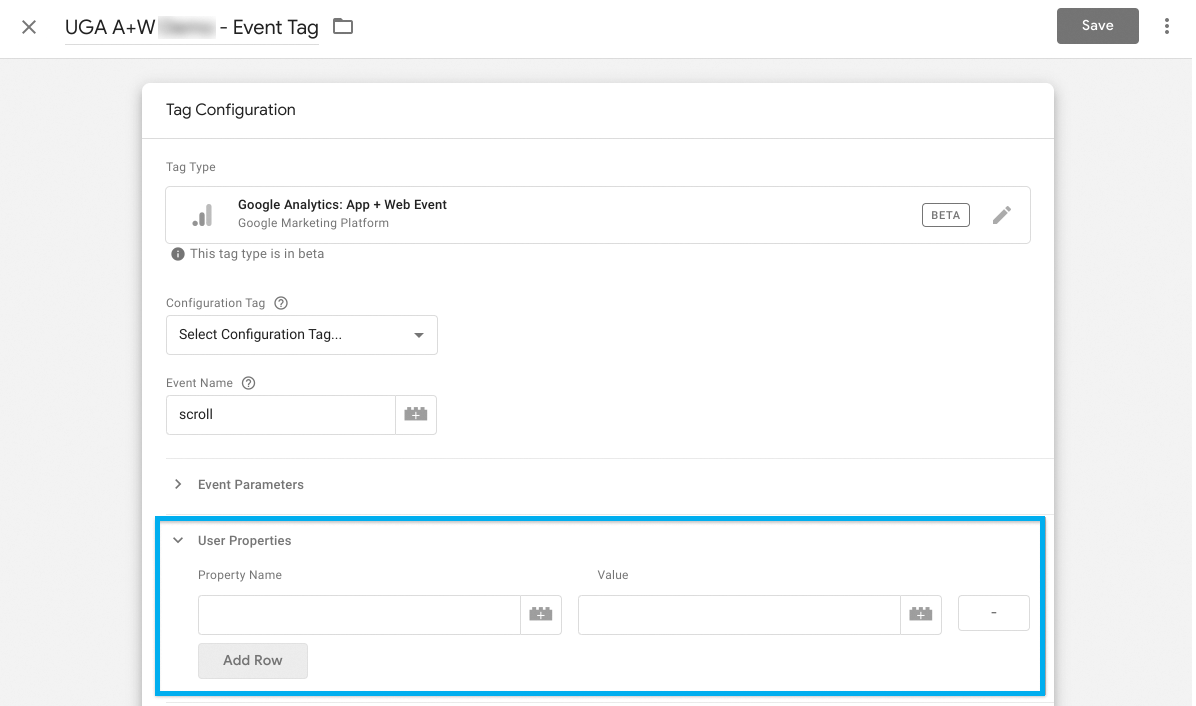Viewport: 1196px width, 706px height.
Task: Click the tag name title to rename it
Action: pyautogui.click(x=191, y=28)
